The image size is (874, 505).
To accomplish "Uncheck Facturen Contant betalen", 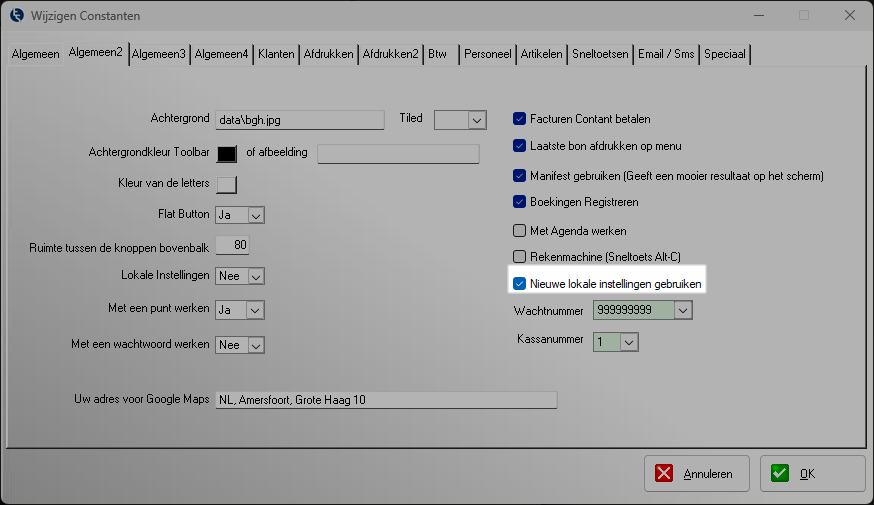I will point(519,118).
